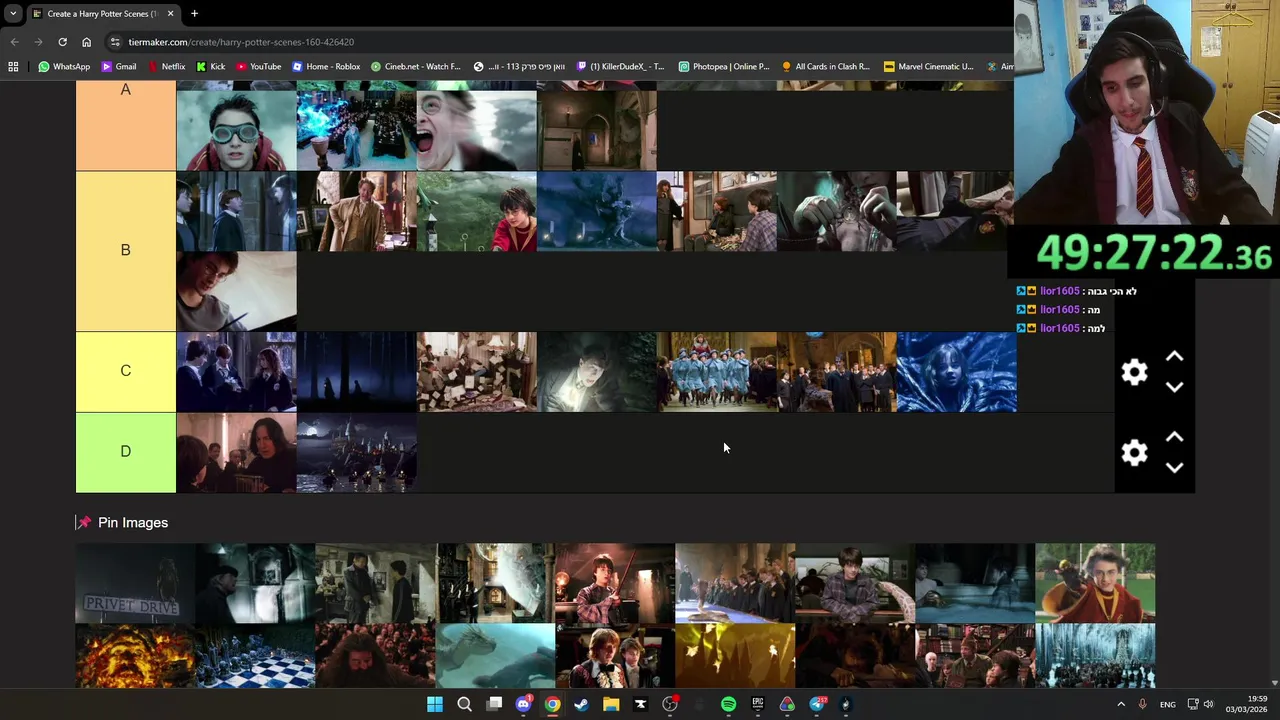Select wizard chess board image

click(x=255, y=657)
